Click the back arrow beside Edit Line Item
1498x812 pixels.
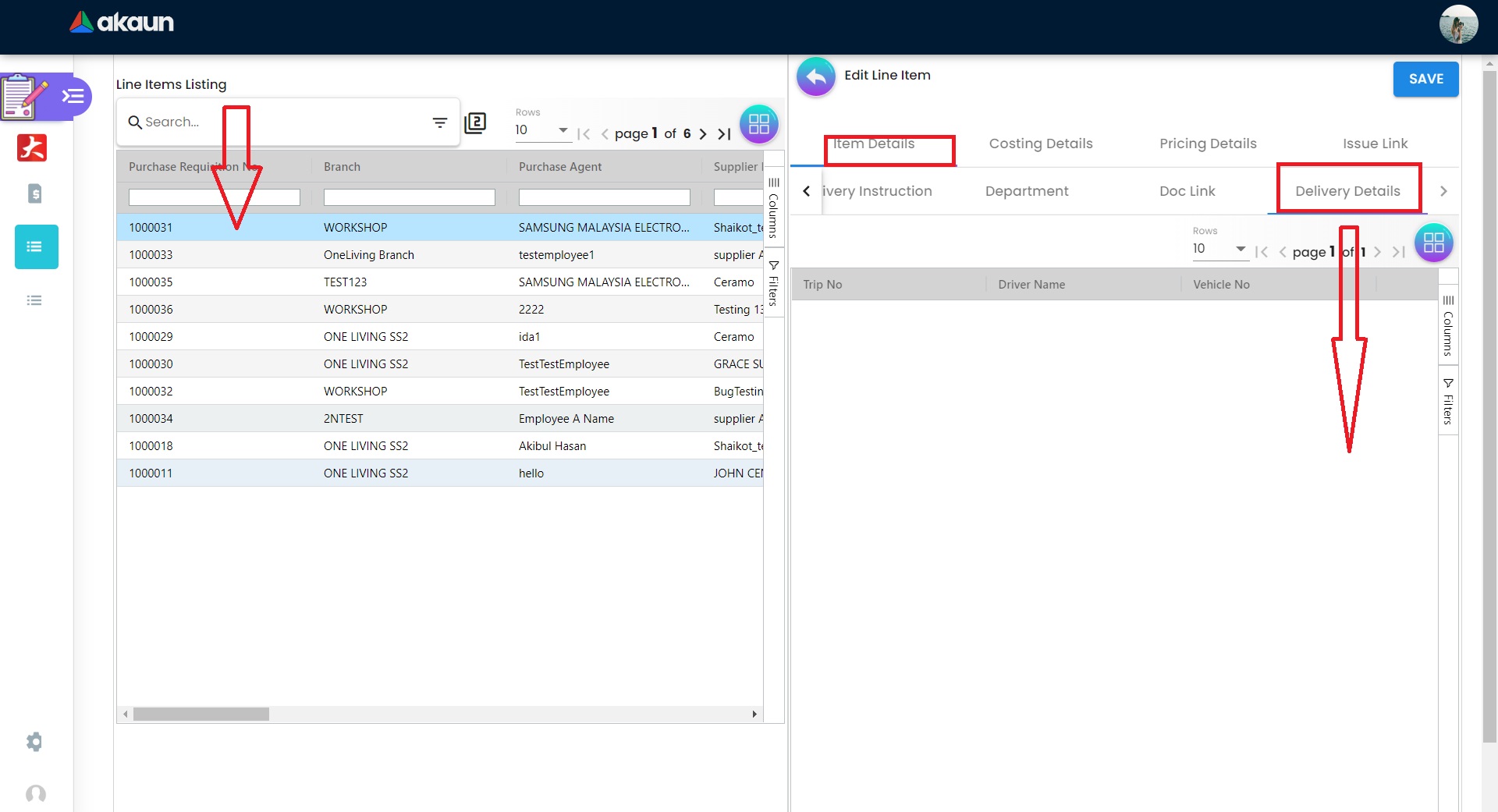click(x=815, y=77)
